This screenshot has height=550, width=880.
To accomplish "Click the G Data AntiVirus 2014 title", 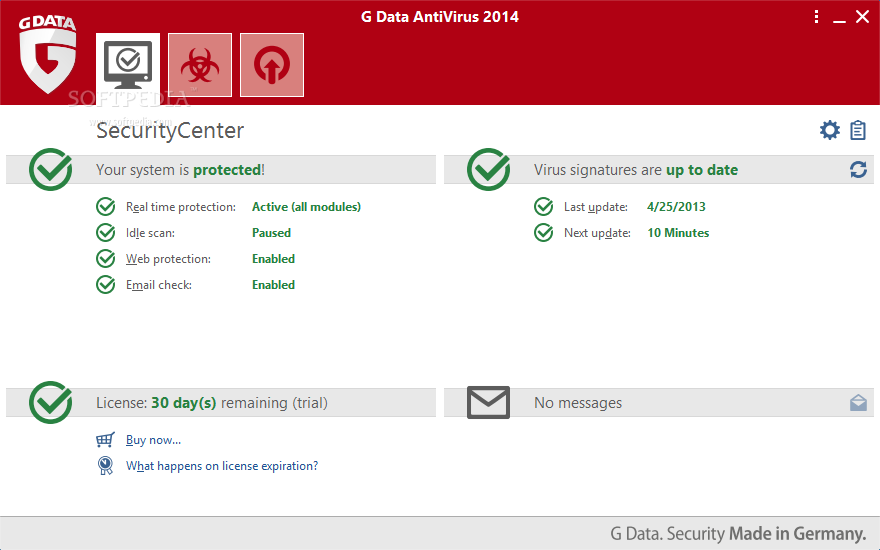I will click(x=439, y=17).
